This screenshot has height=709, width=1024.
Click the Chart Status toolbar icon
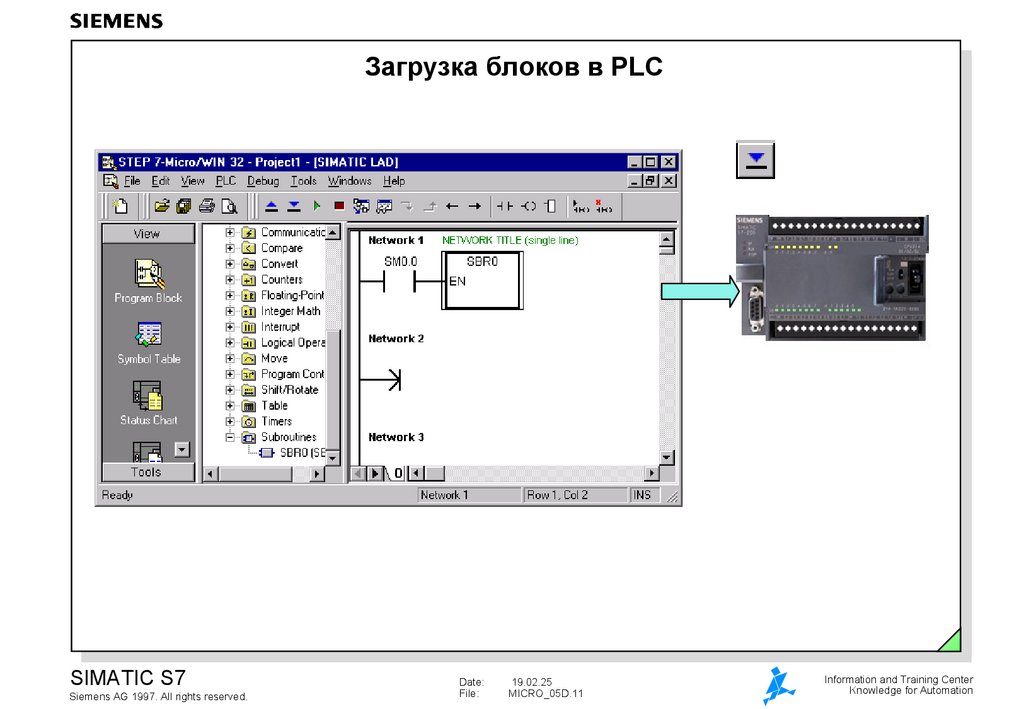[x=384, y=206]
